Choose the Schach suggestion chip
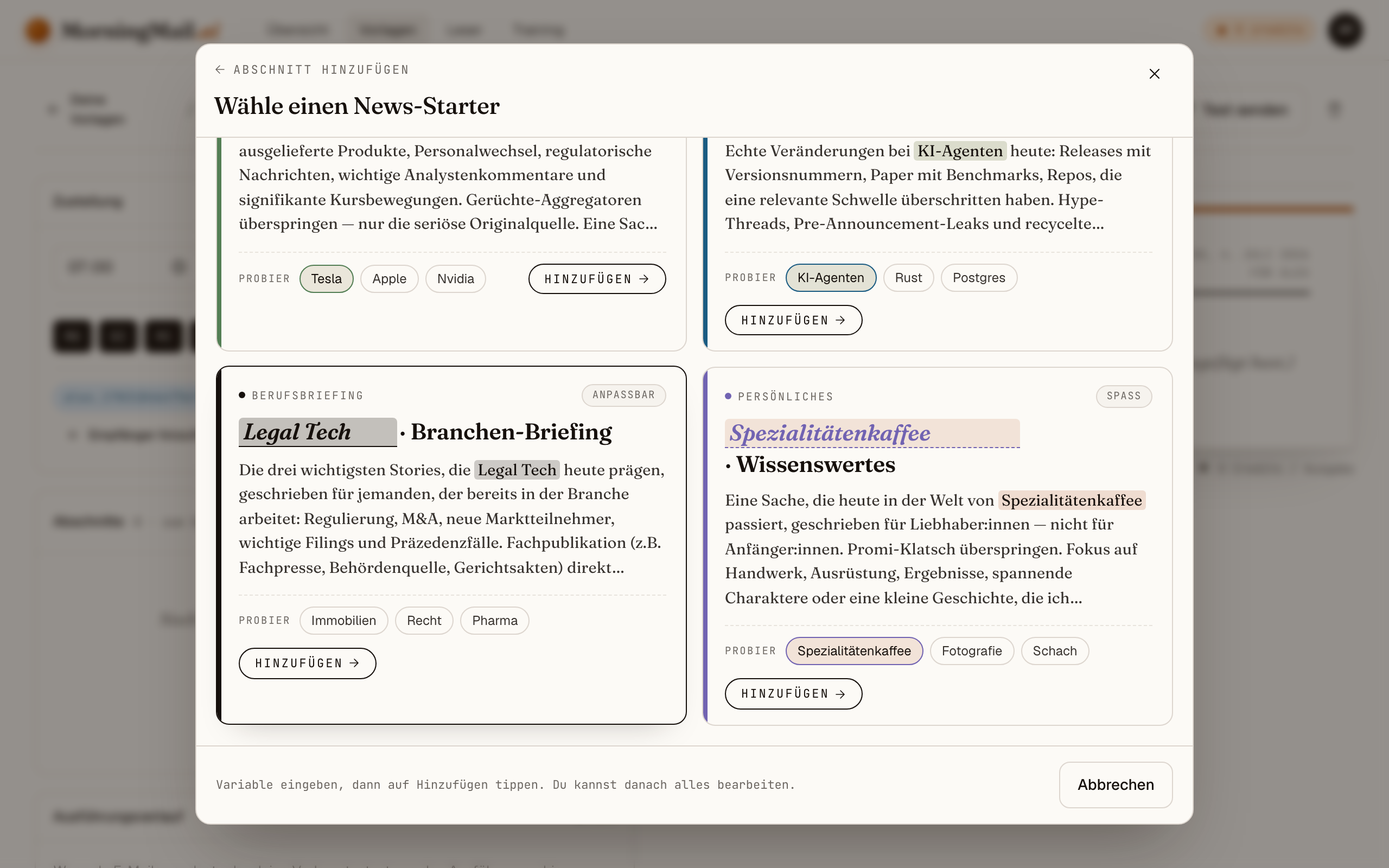 (1054, 650)
